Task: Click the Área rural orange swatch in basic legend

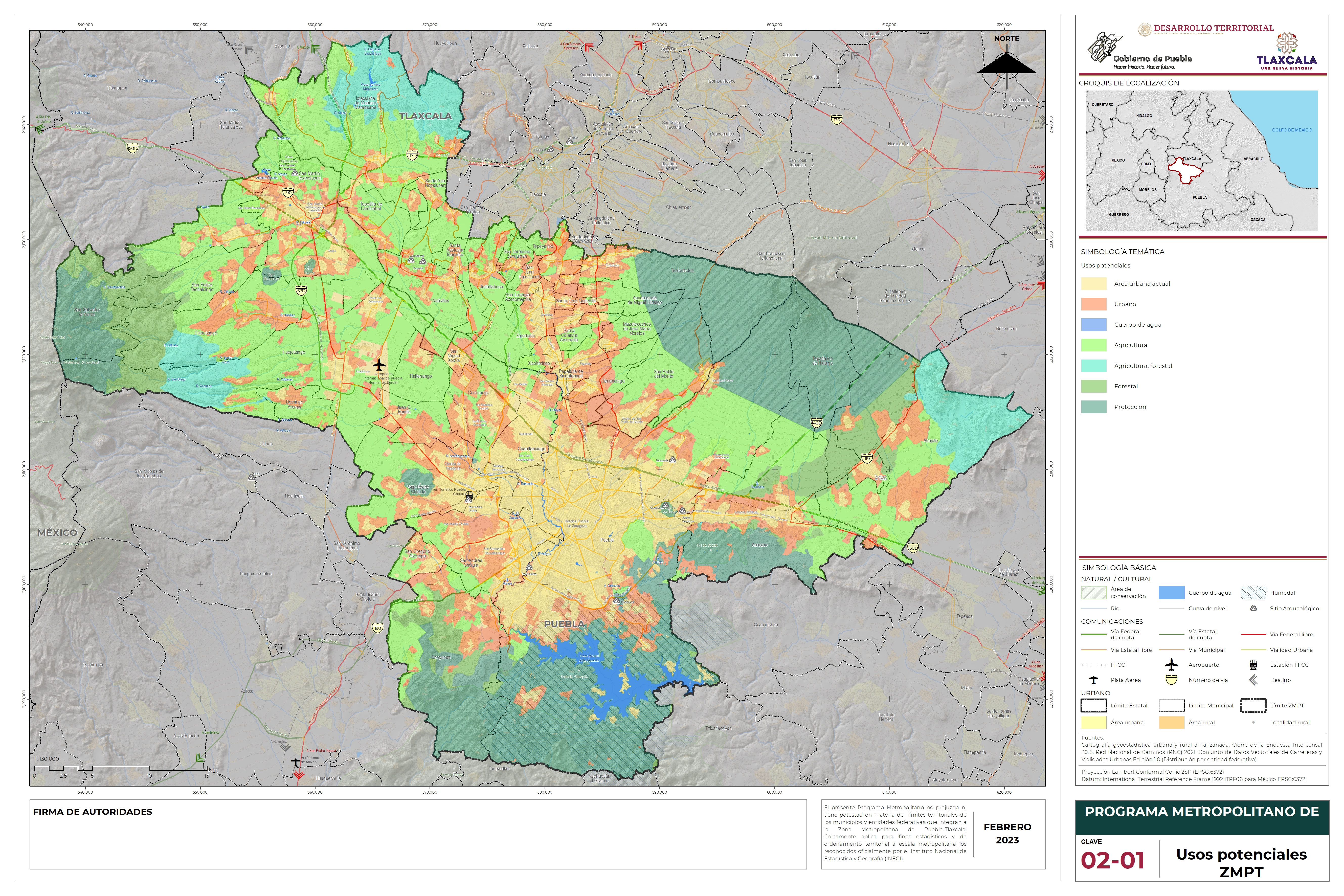Action: coord(1171,722)
